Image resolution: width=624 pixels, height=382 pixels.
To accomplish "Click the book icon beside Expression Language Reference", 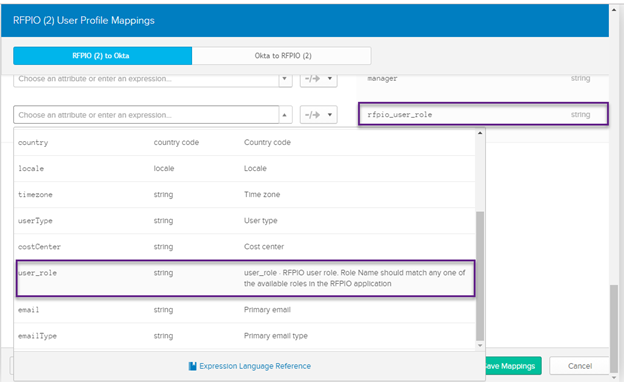I will 193,366.
